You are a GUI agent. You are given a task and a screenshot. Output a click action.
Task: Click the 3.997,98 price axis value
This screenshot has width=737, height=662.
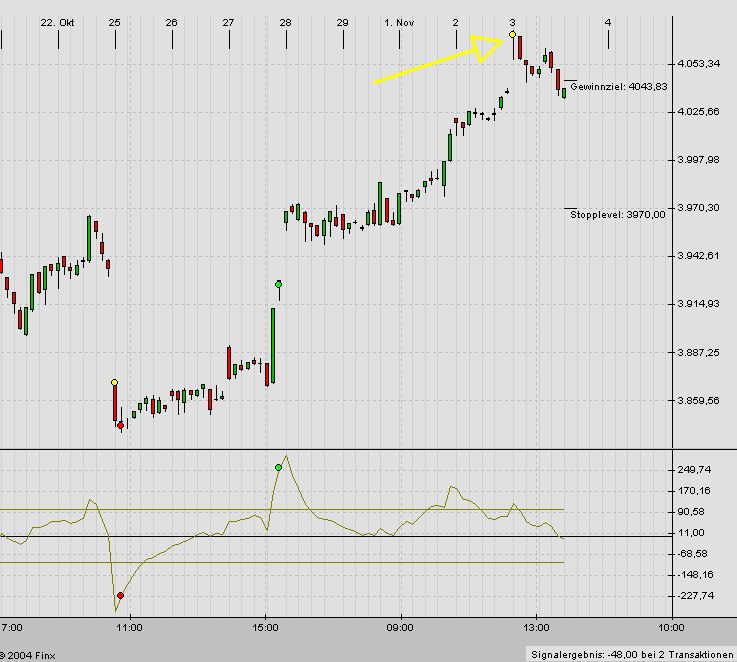coord(698,160)
